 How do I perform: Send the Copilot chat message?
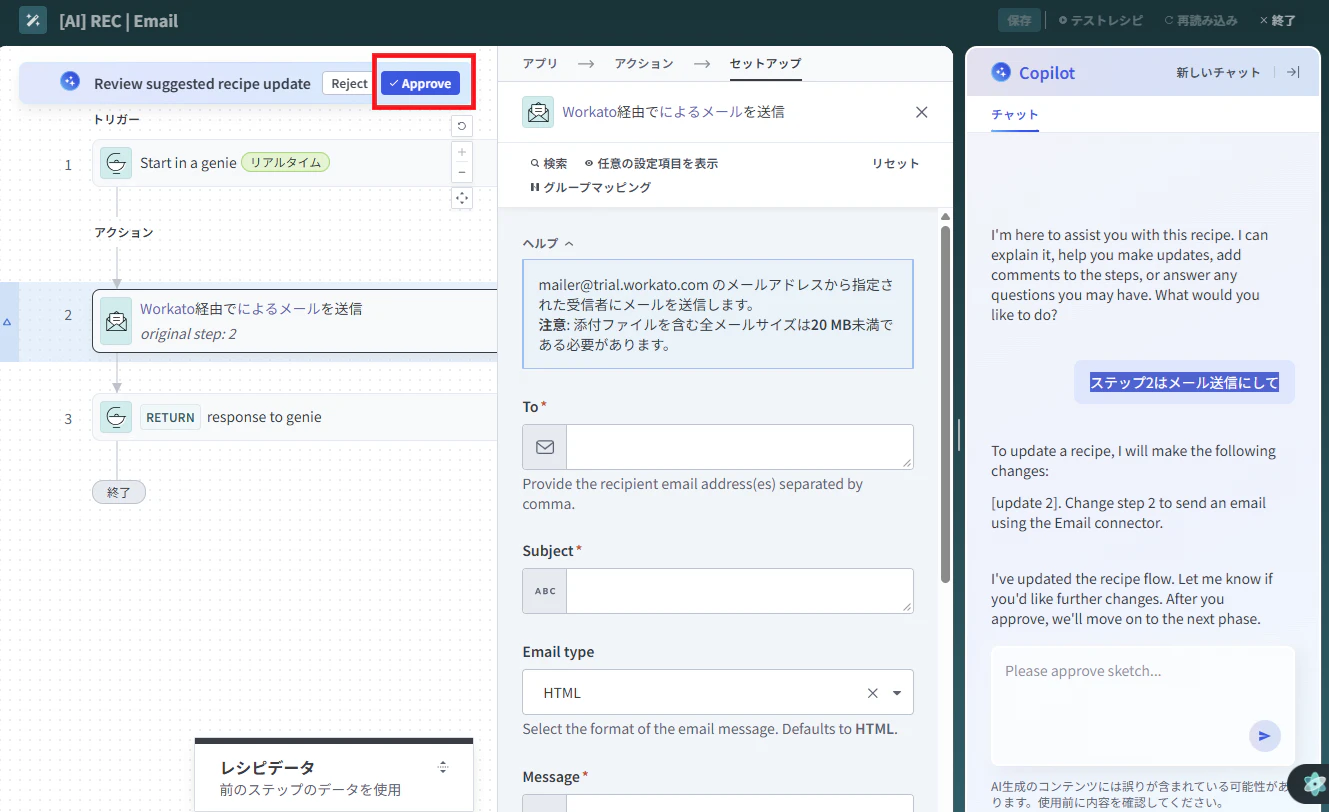(x=1264, y=736)
